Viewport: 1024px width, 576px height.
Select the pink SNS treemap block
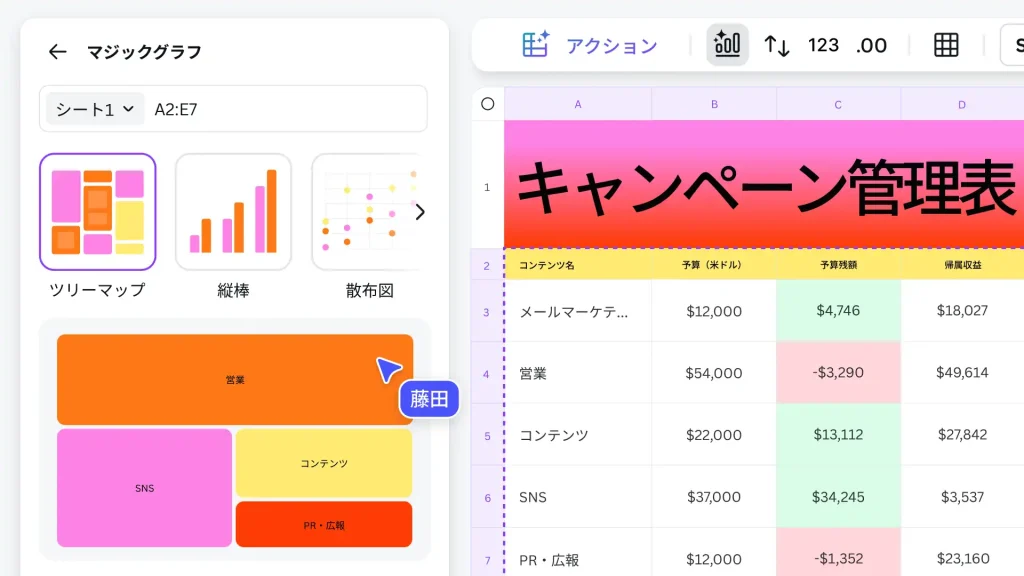point(144,488)
